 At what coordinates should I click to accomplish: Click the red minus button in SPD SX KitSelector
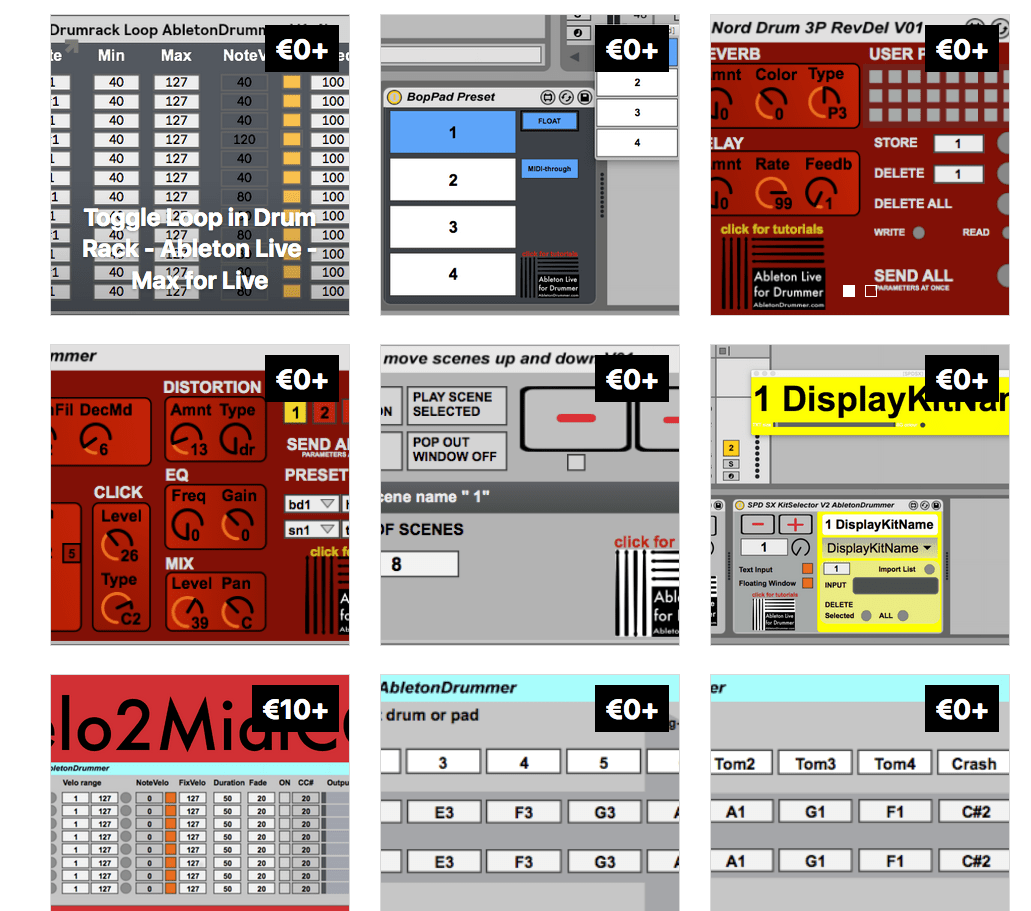[757, 524]
